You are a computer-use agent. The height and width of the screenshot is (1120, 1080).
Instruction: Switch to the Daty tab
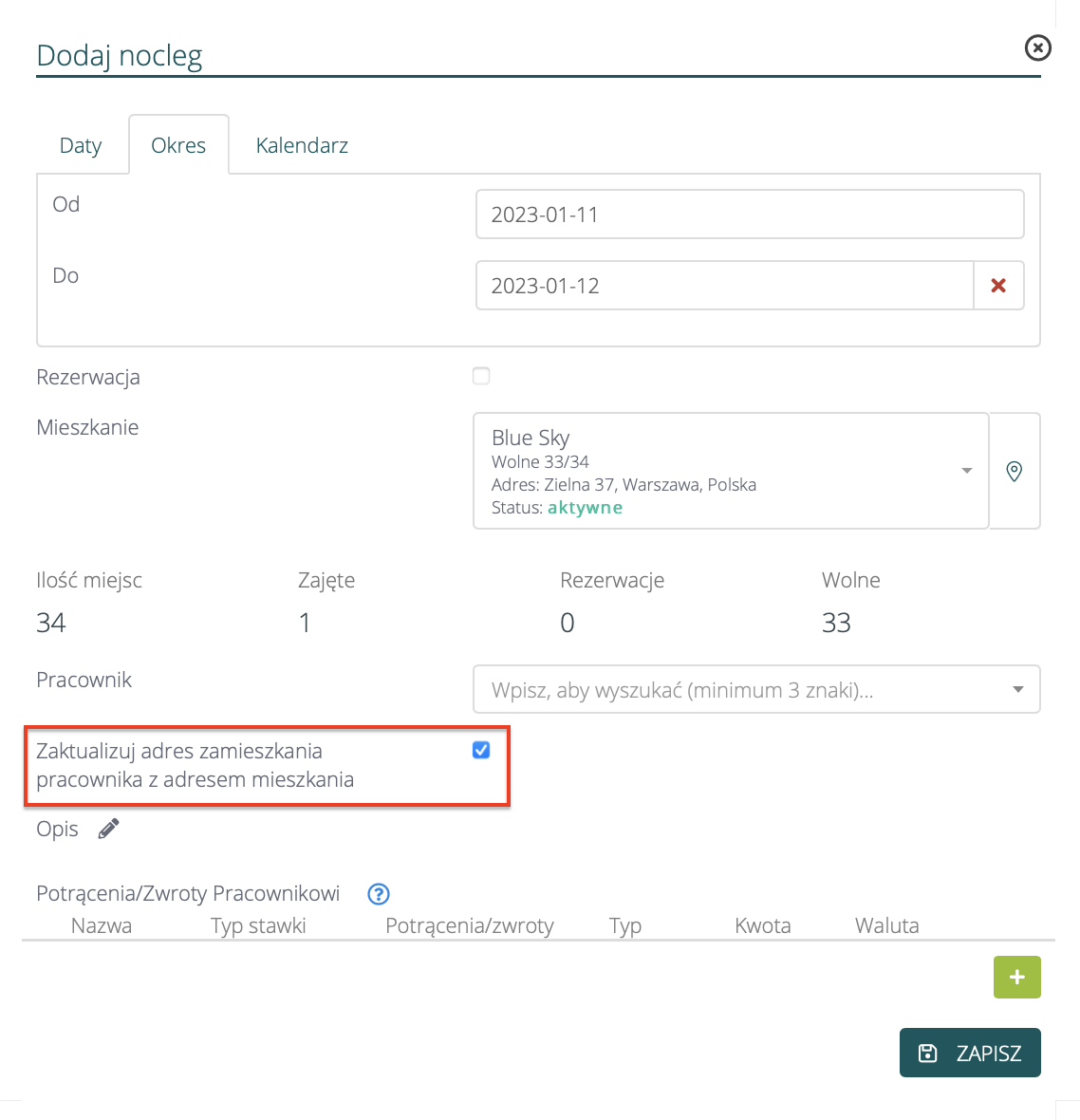coord(81,145)
